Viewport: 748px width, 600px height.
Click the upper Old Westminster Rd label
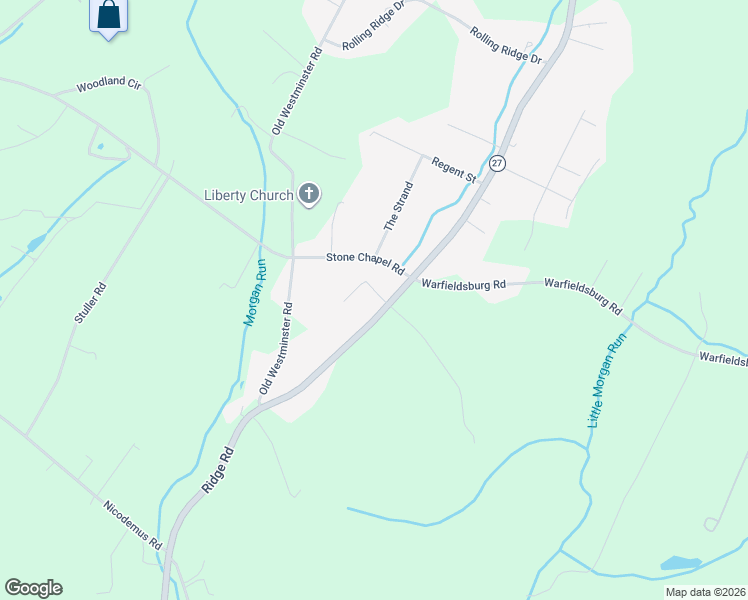pyautogui.click(x=297, y=91)
